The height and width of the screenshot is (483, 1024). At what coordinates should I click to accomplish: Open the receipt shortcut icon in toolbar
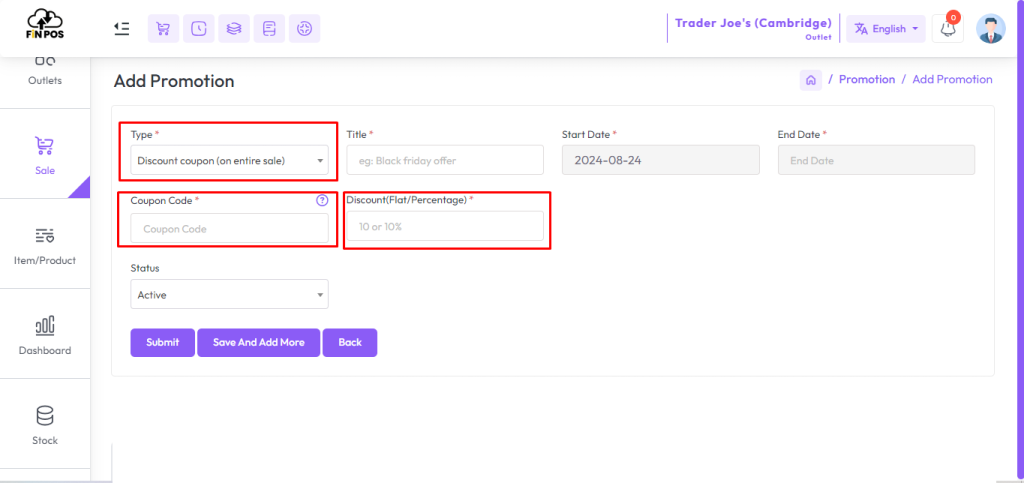269,29
